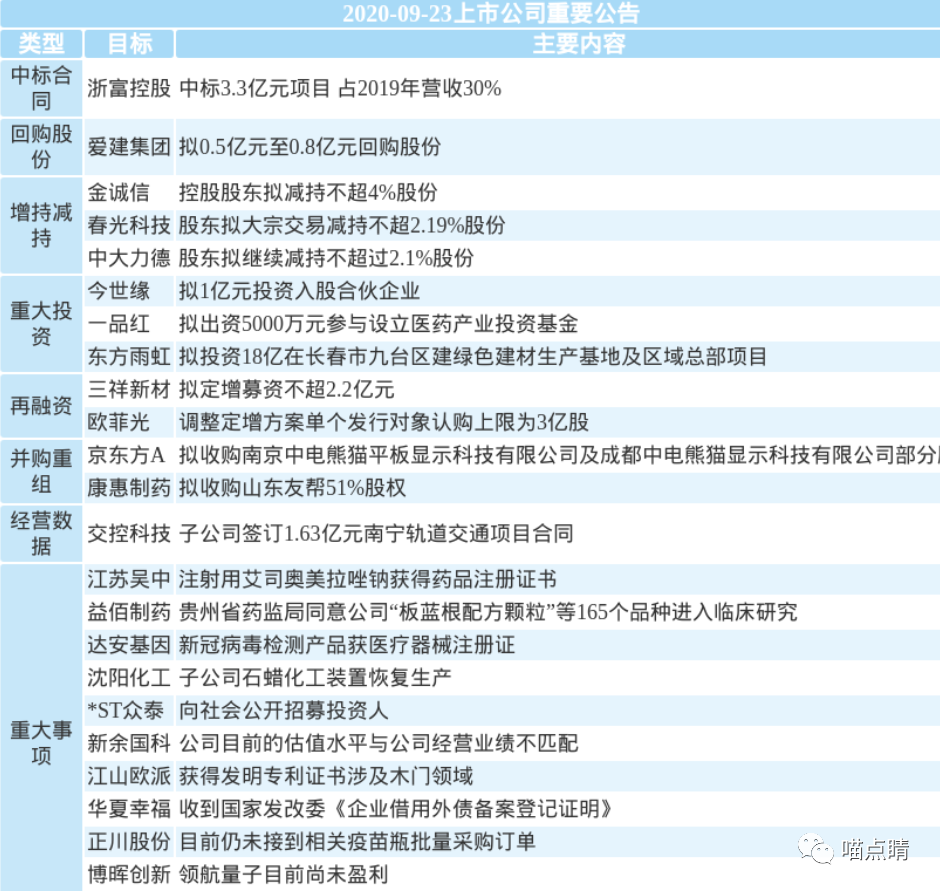Click 京东方A content about 南京中电熊猫
The height and width of the screenshot is (891, 940).
(x=559, y=455)
